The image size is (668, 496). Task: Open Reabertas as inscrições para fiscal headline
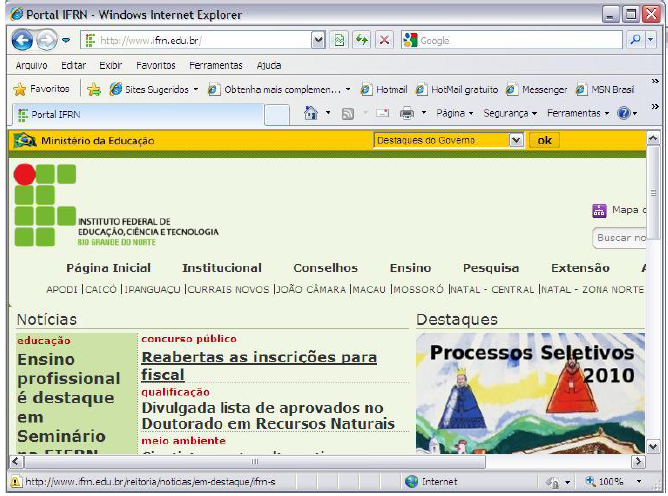tap(259, 366)
